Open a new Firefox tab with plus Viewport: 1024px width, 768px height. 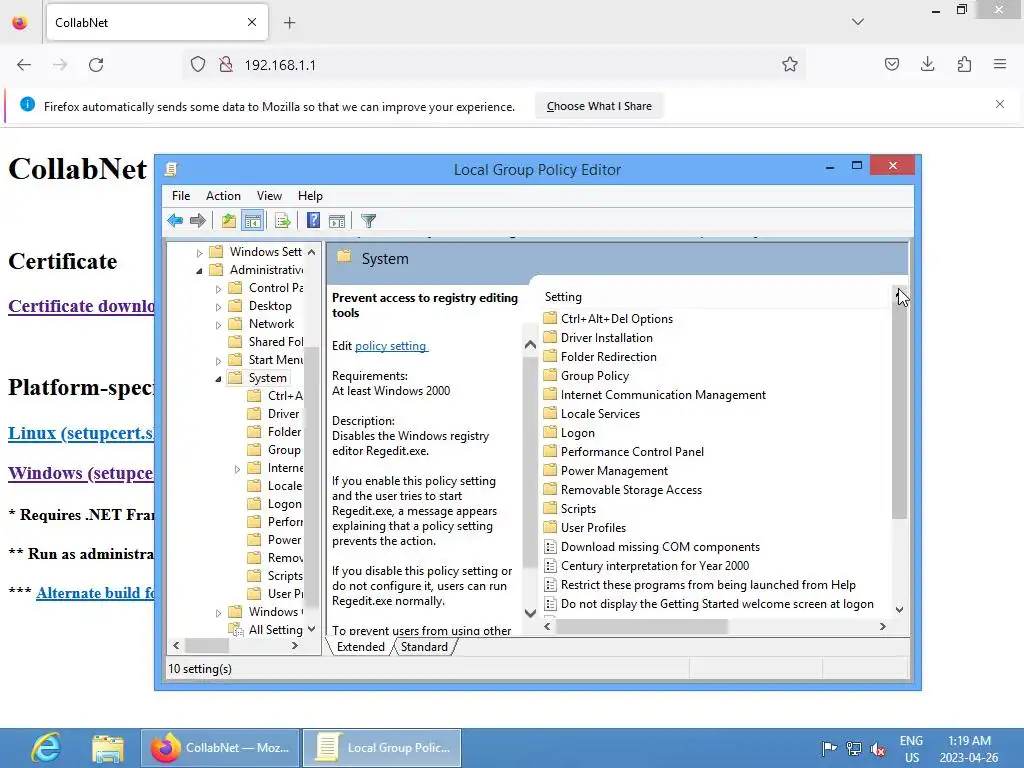point(289,23)
